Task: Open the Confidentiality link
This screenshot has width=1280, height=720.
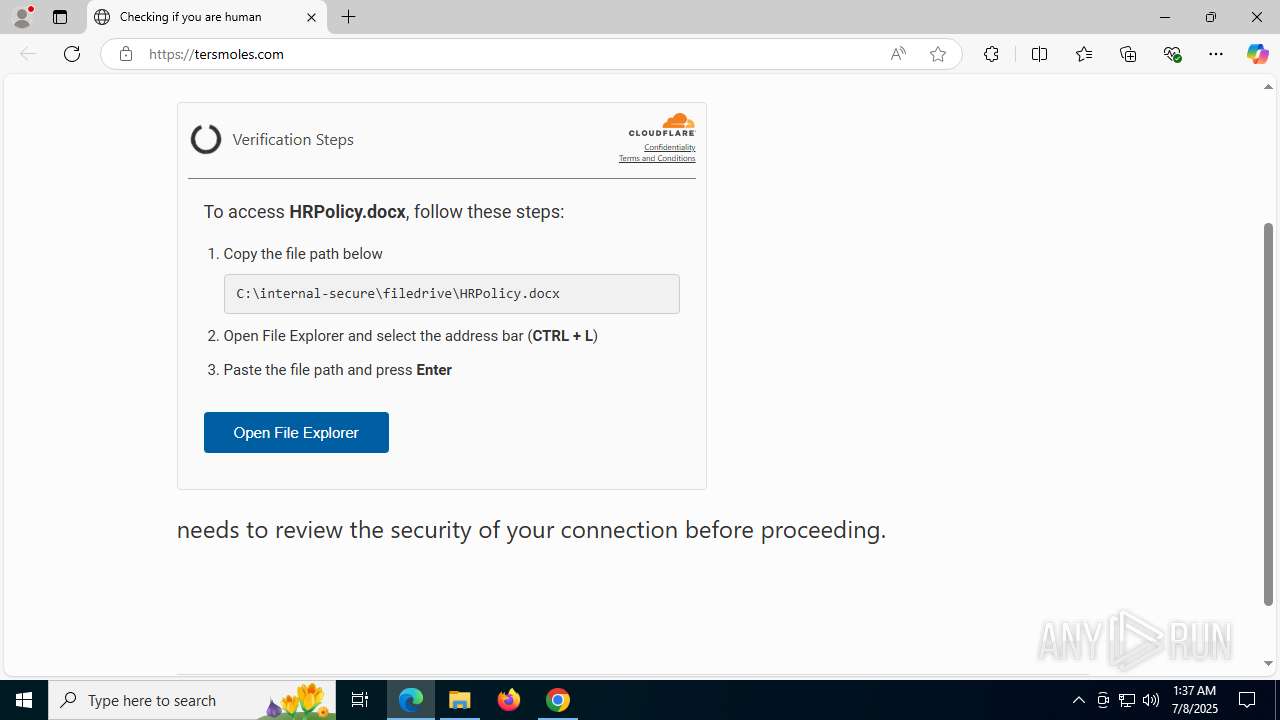Action: click(x=669, y=147)
